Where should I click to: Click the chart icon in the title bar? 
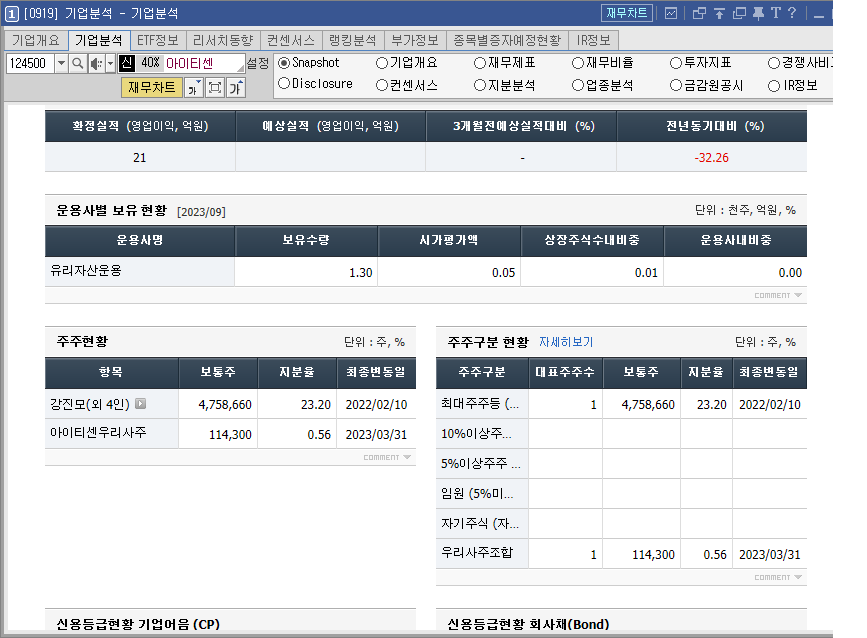pos(670,13)
